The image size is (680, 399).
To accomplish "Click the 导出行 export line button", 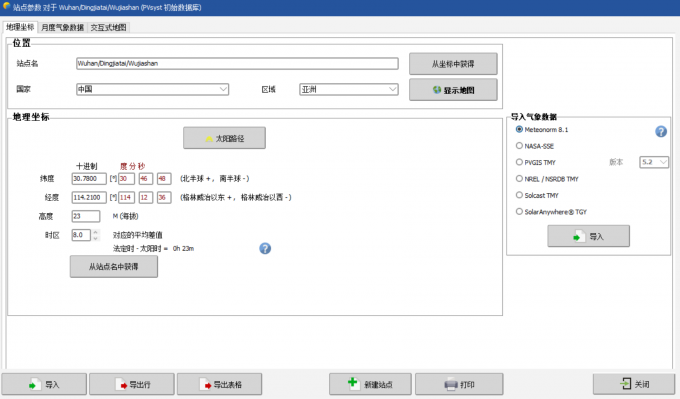I will (x=132, y=384).
